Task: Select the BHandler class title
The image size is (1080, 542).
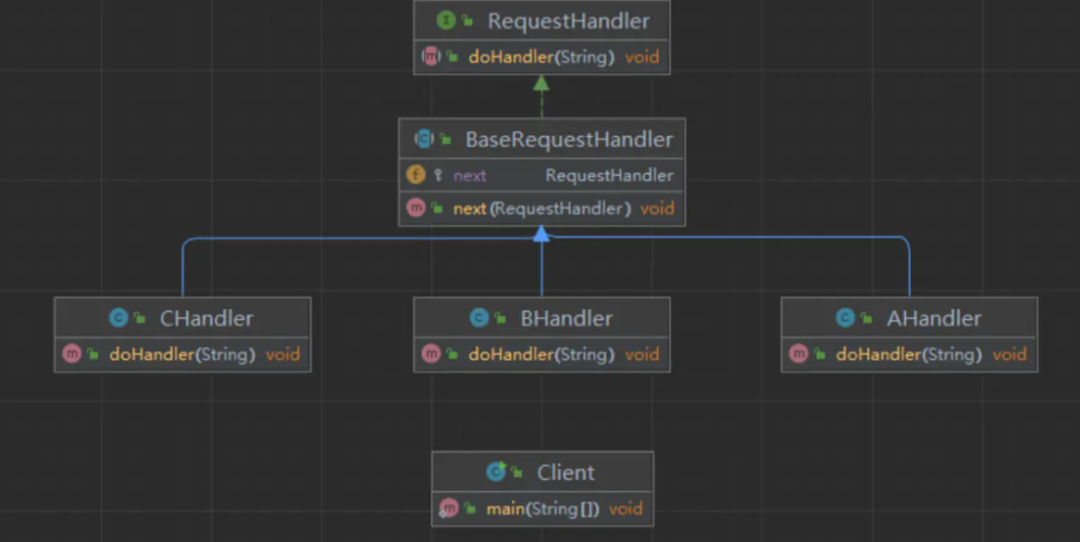Action: pyautogui.click(x=566, y=318)
